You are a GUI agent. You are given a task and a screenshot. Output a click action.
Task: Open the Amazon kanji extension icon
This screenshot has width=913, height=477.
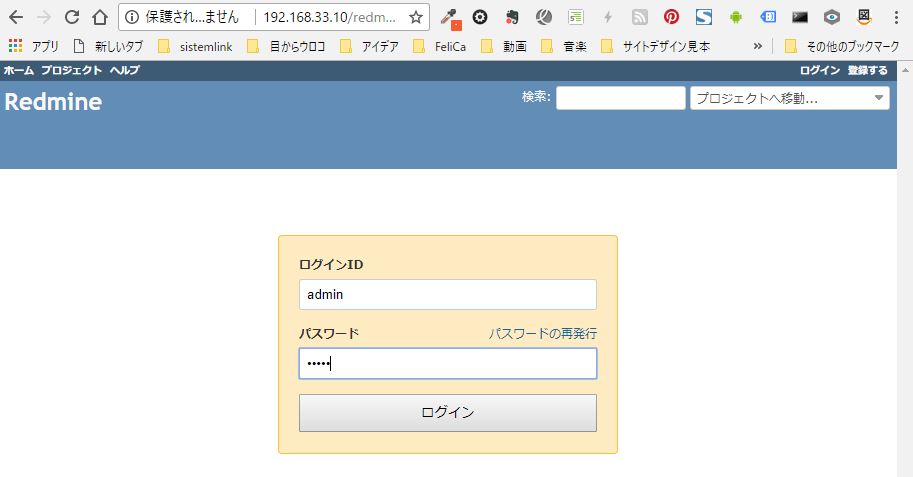coord(864,17)
